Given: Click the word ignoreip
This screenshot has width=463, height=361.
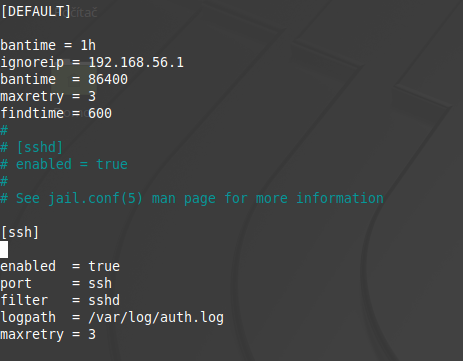Looking at the screenshot, I should tap(32, 63).
